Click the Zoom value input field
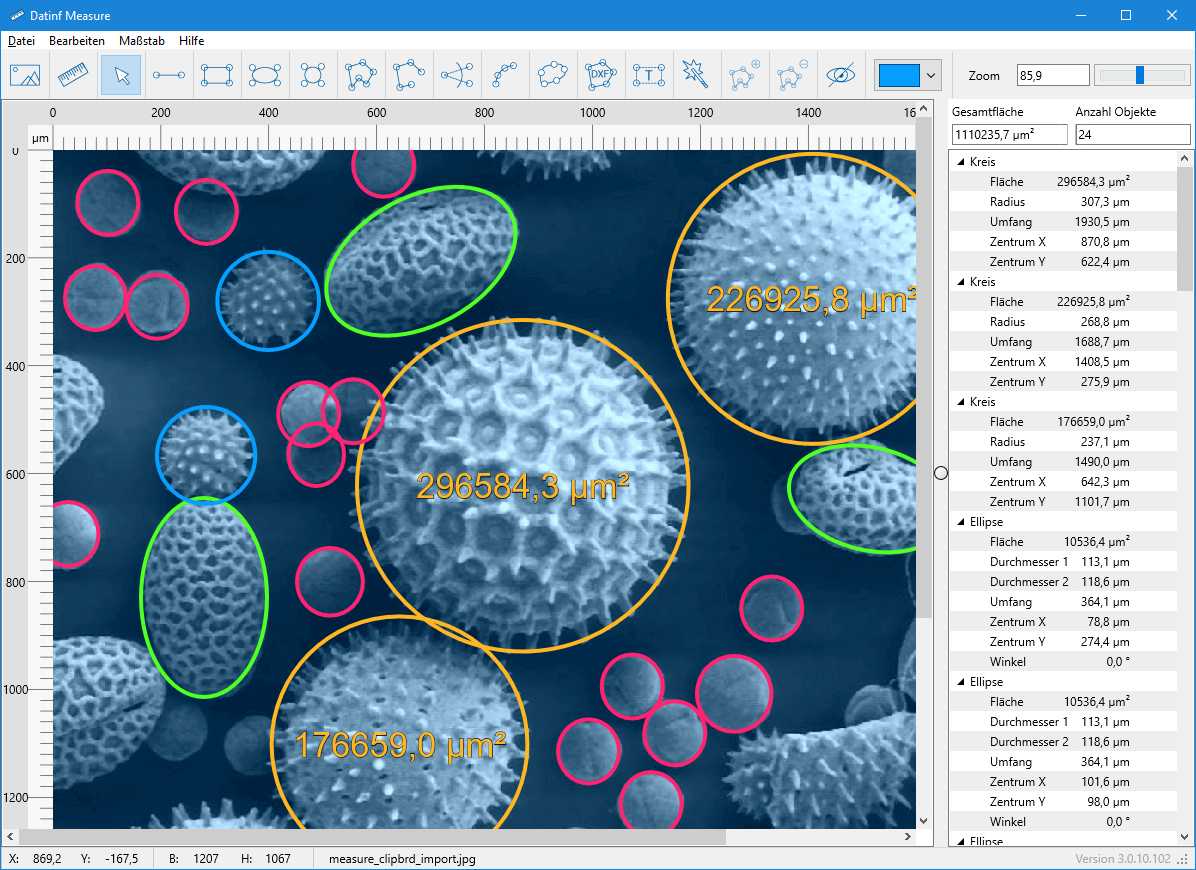 (x=1052, y=75)
